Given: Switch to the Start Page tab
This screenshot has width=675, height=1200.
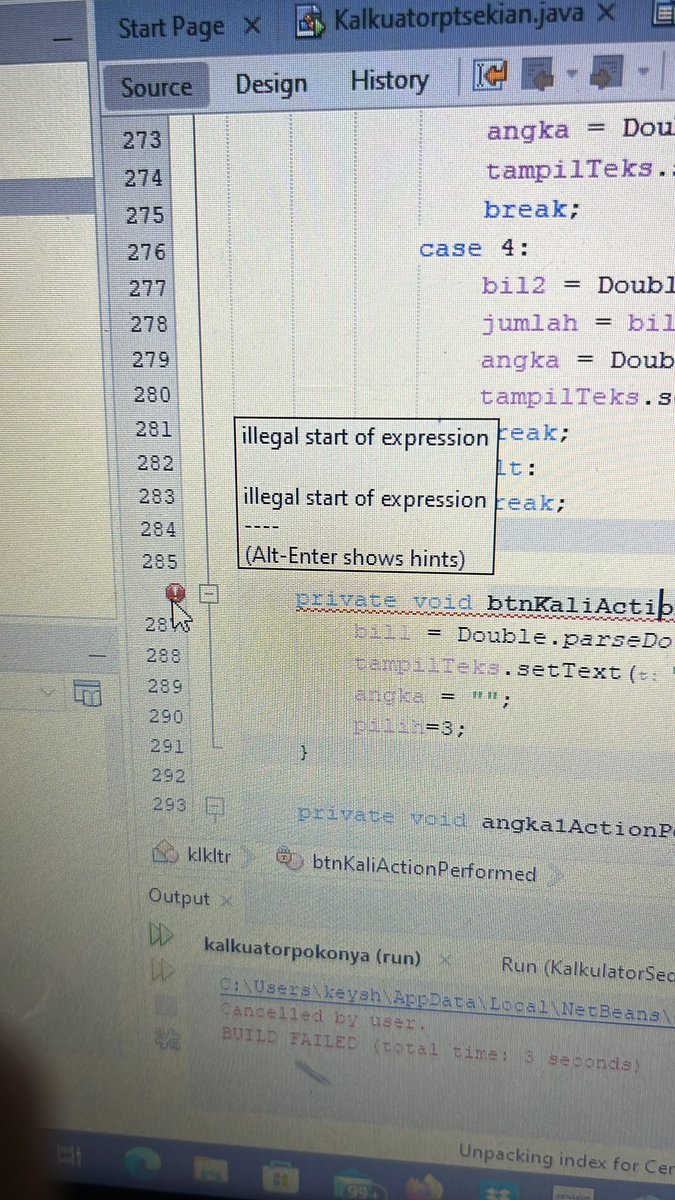Looking at the screenshot, I should coord(172,26).
